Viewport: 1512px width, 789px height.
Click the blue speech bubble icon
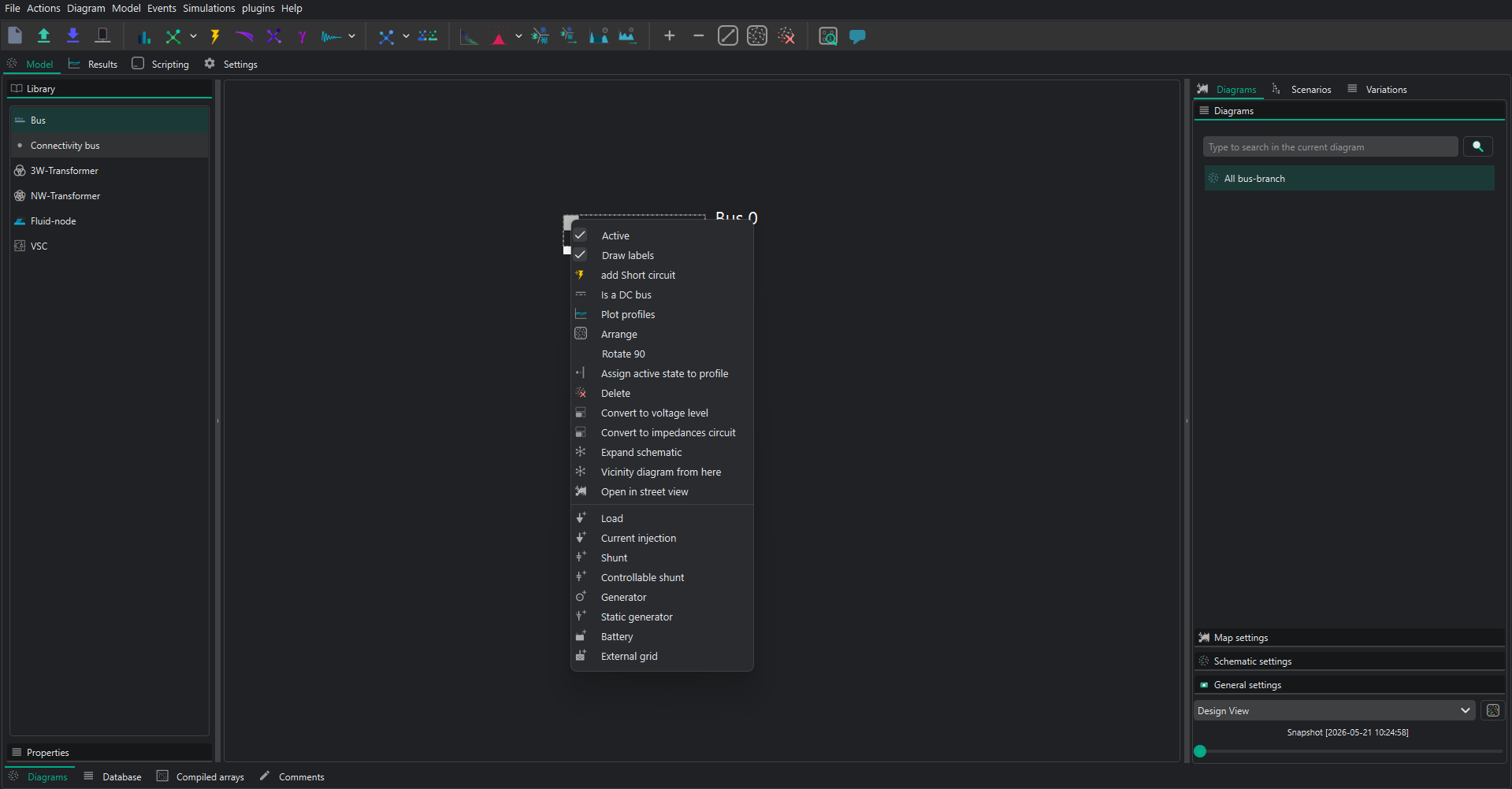857,36
